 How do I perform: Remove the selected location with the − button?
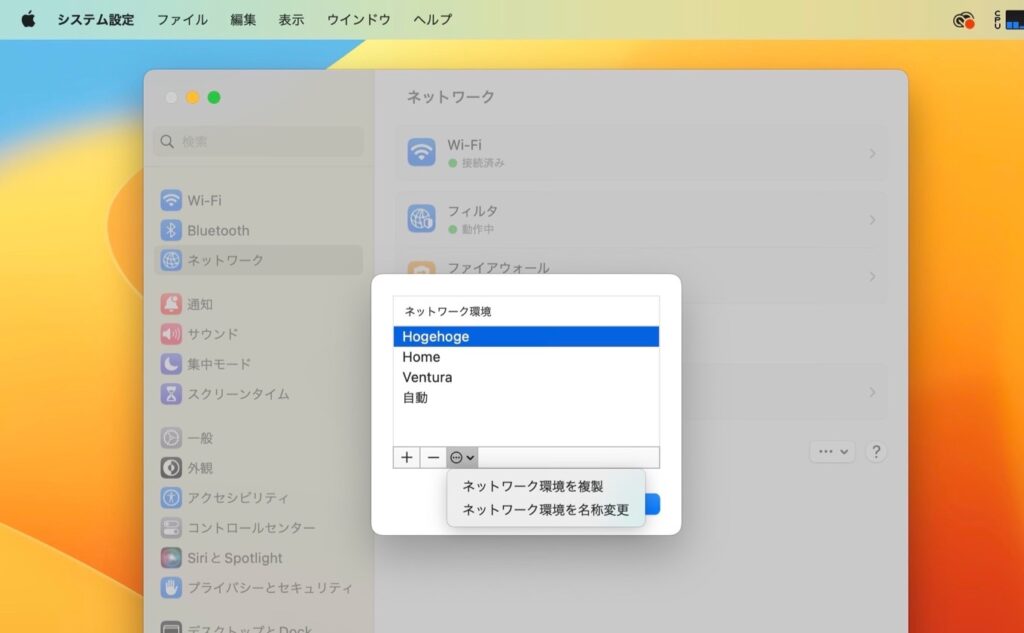tap(433, 457)
